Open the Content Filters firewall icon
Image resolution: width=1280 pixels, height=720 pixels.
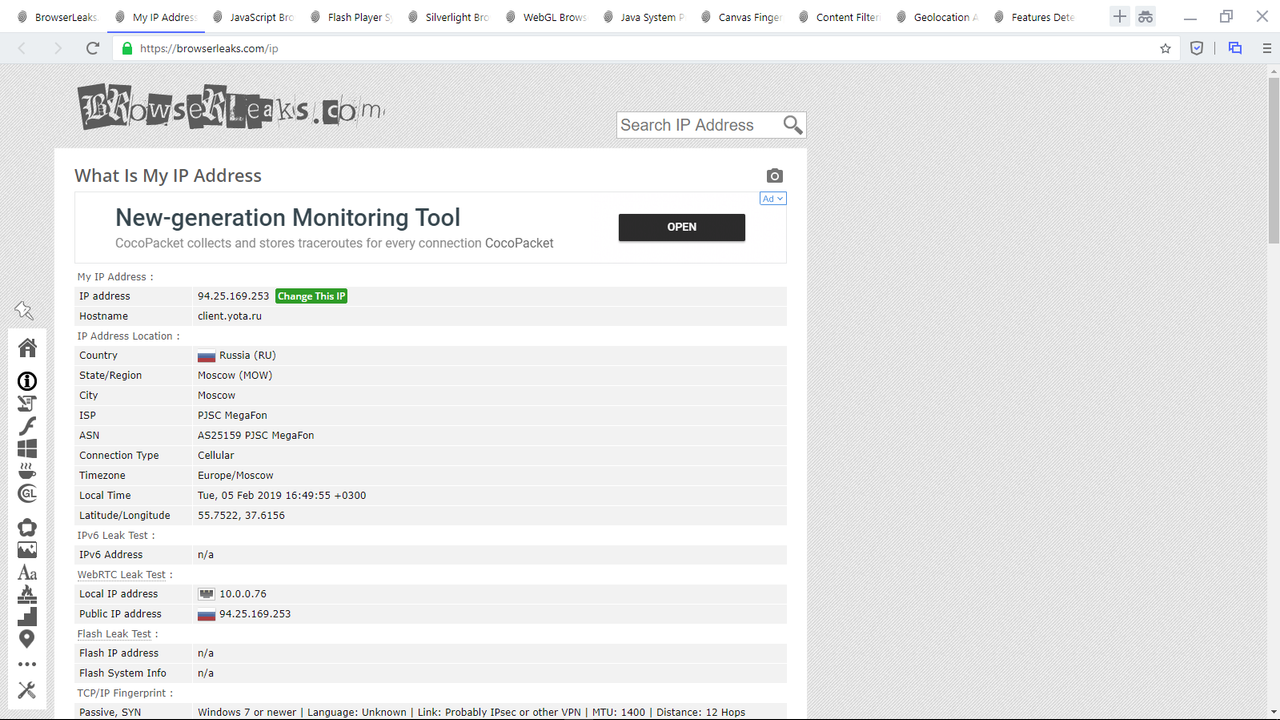click(27, 595)
